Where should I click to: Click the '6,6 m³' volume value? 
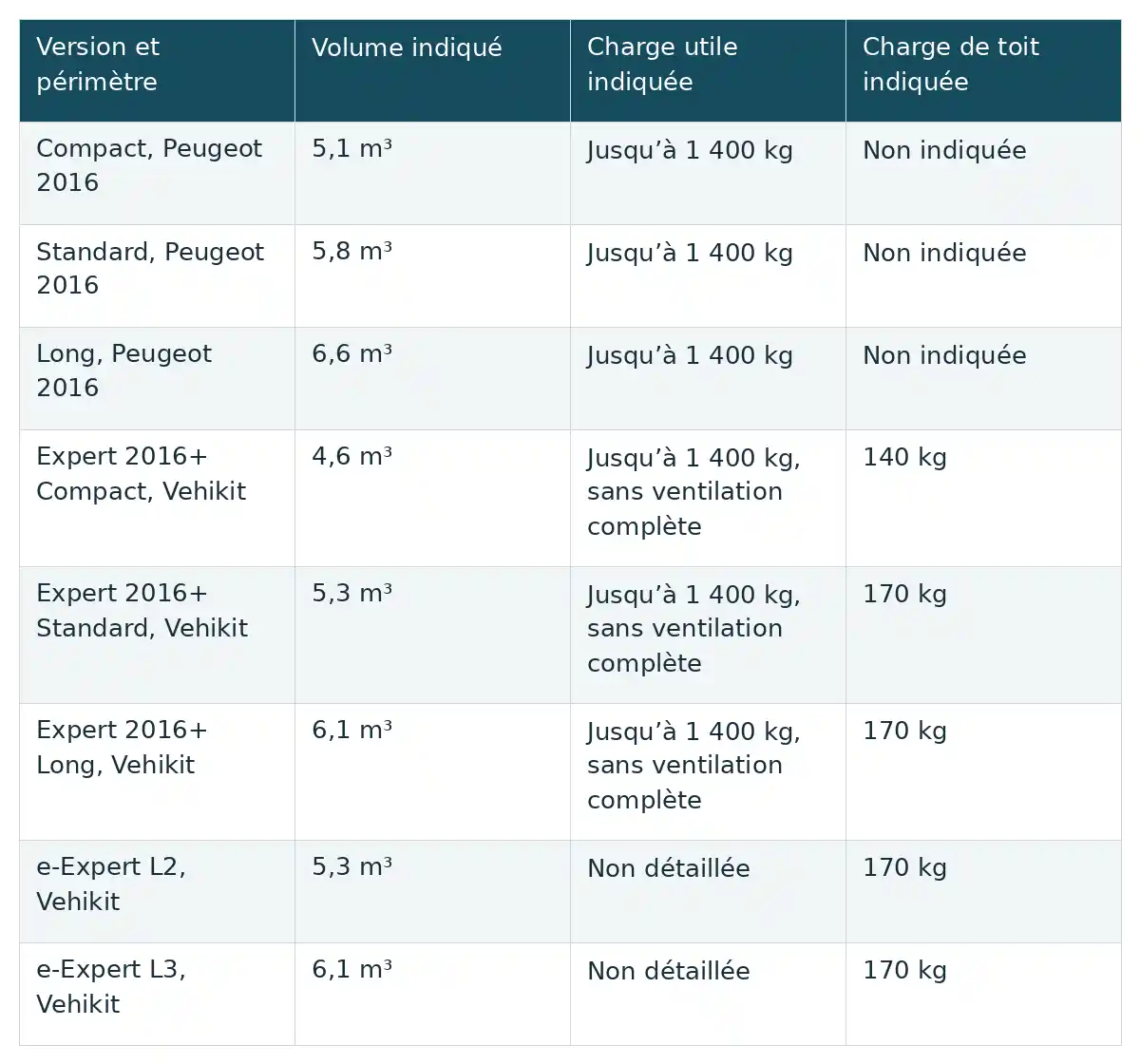(x=351, y=354)
